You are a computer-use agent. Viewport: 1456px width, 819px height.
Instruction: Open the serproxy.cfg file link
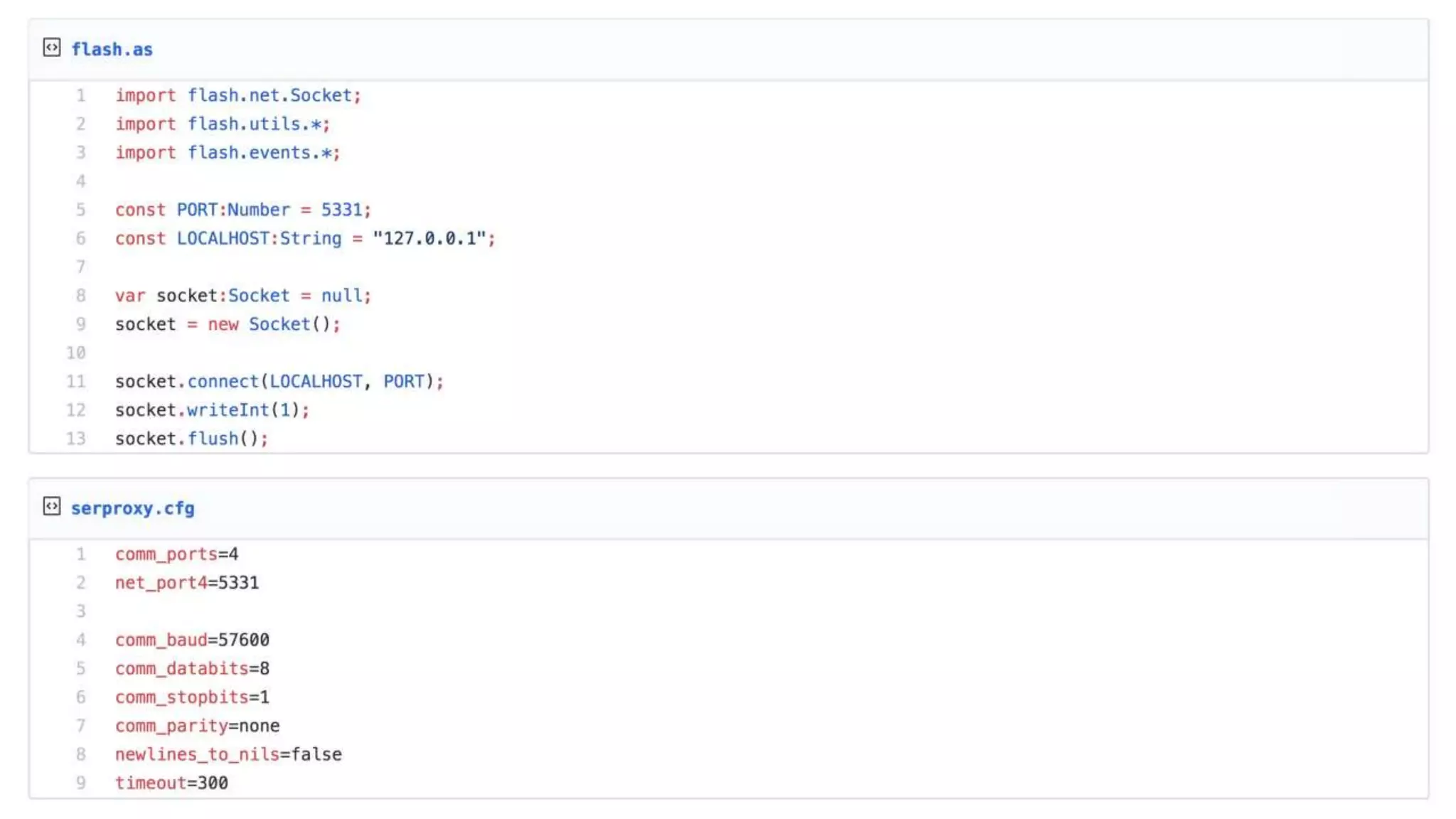132,508
